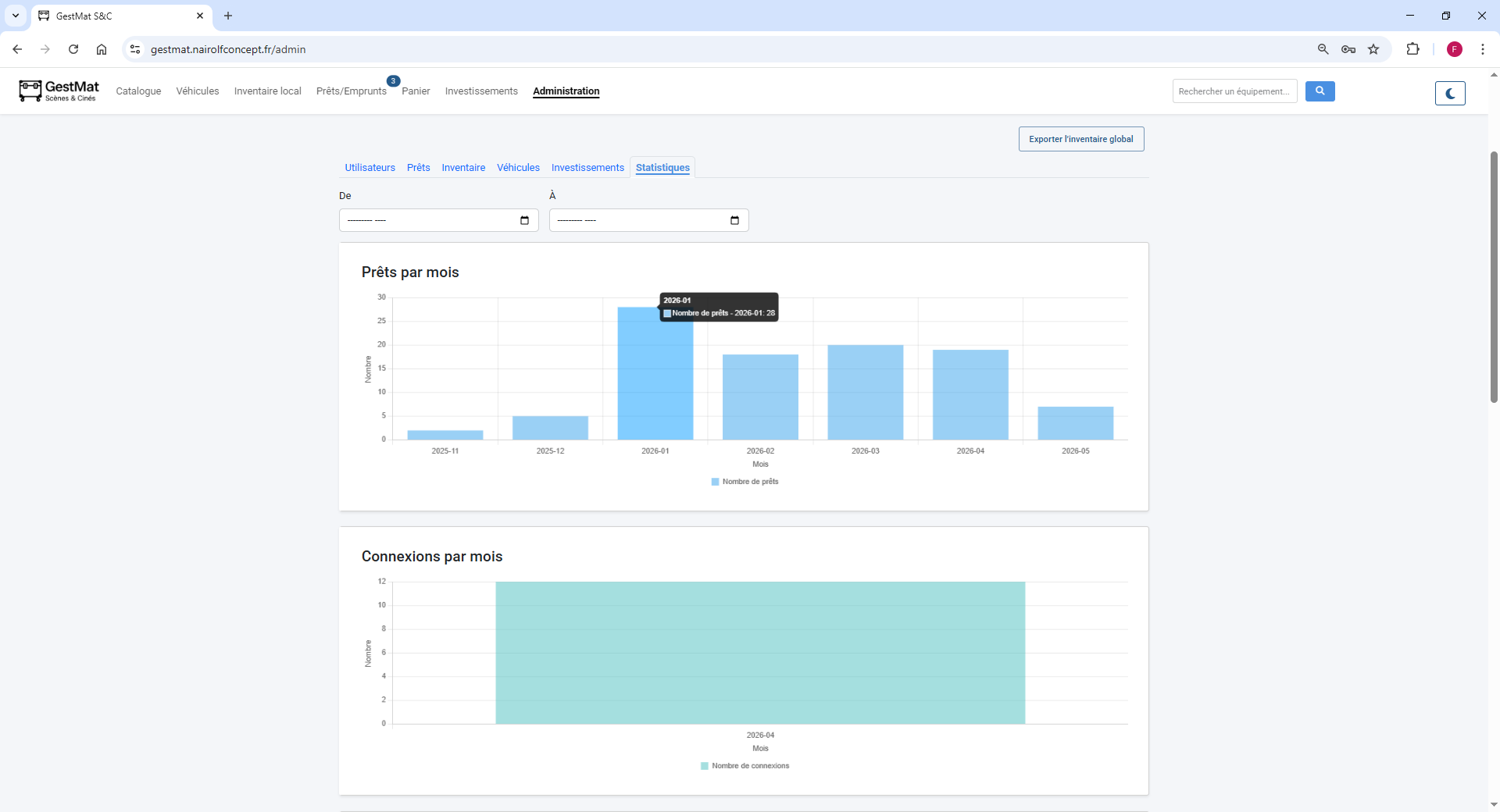1500x812 pixels.
Task: Click the browser forward arrow
Action: [x=45, y=49]
